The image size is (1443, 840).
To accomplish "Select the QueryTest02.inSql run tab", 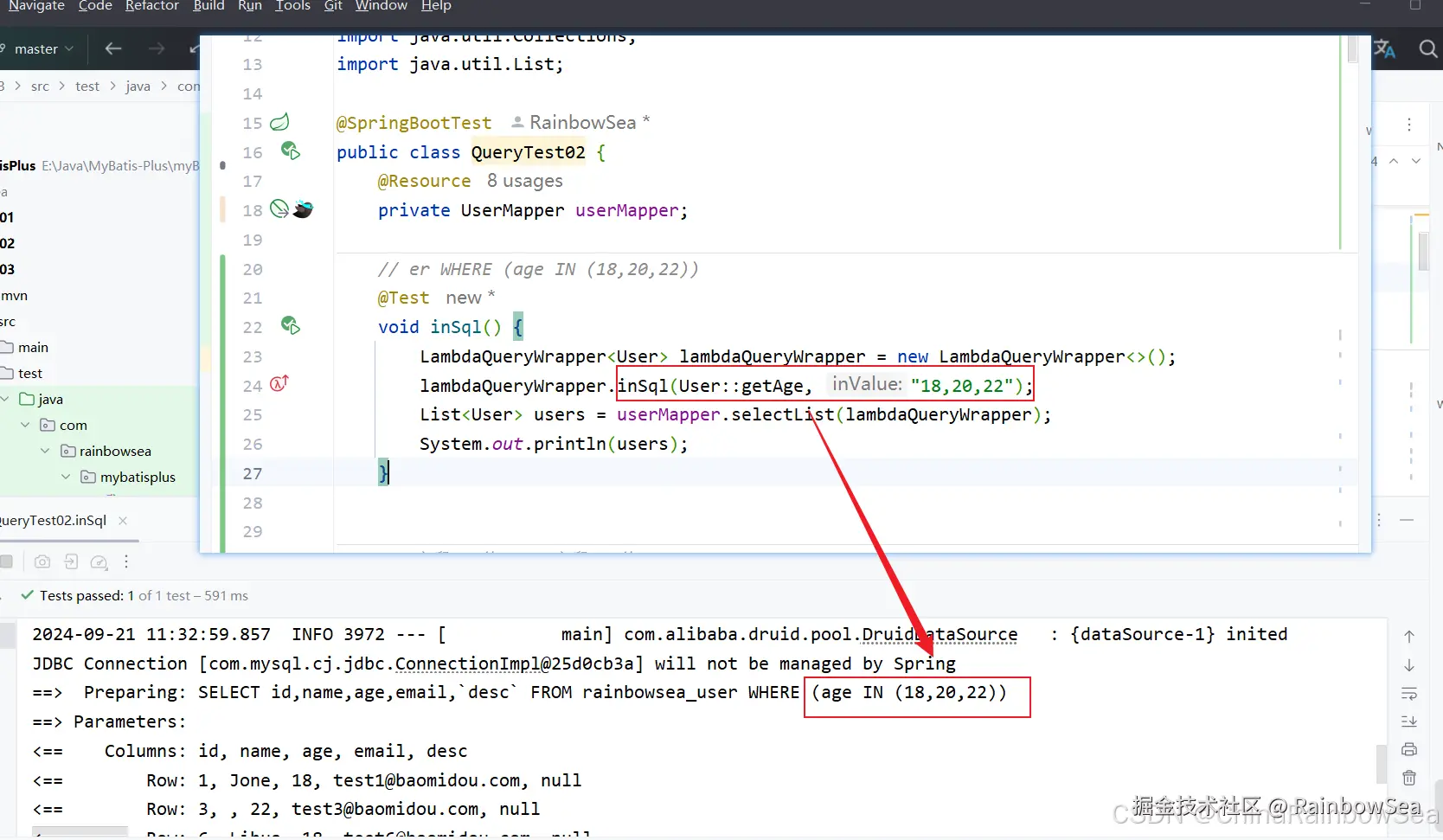I will [x=53, y=520].
